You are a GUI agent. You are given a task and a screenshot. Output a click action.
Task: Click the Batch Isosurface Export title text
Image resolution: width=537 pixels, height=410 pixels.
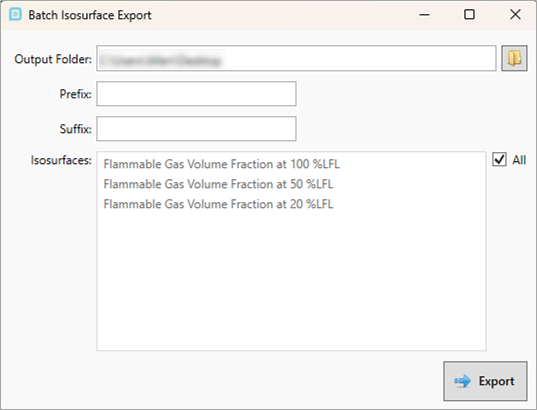(90, 15)
